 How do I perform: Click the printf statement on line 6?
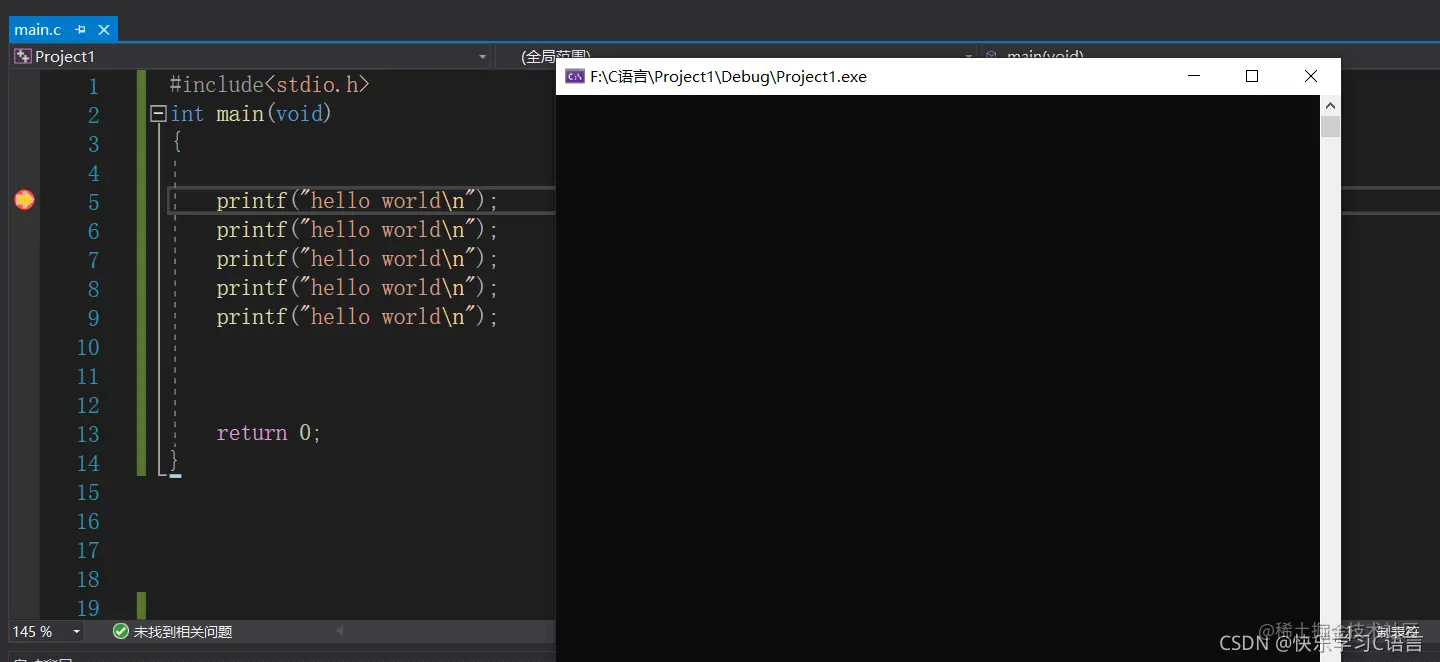pyautogui.click(x=357, y=230)
